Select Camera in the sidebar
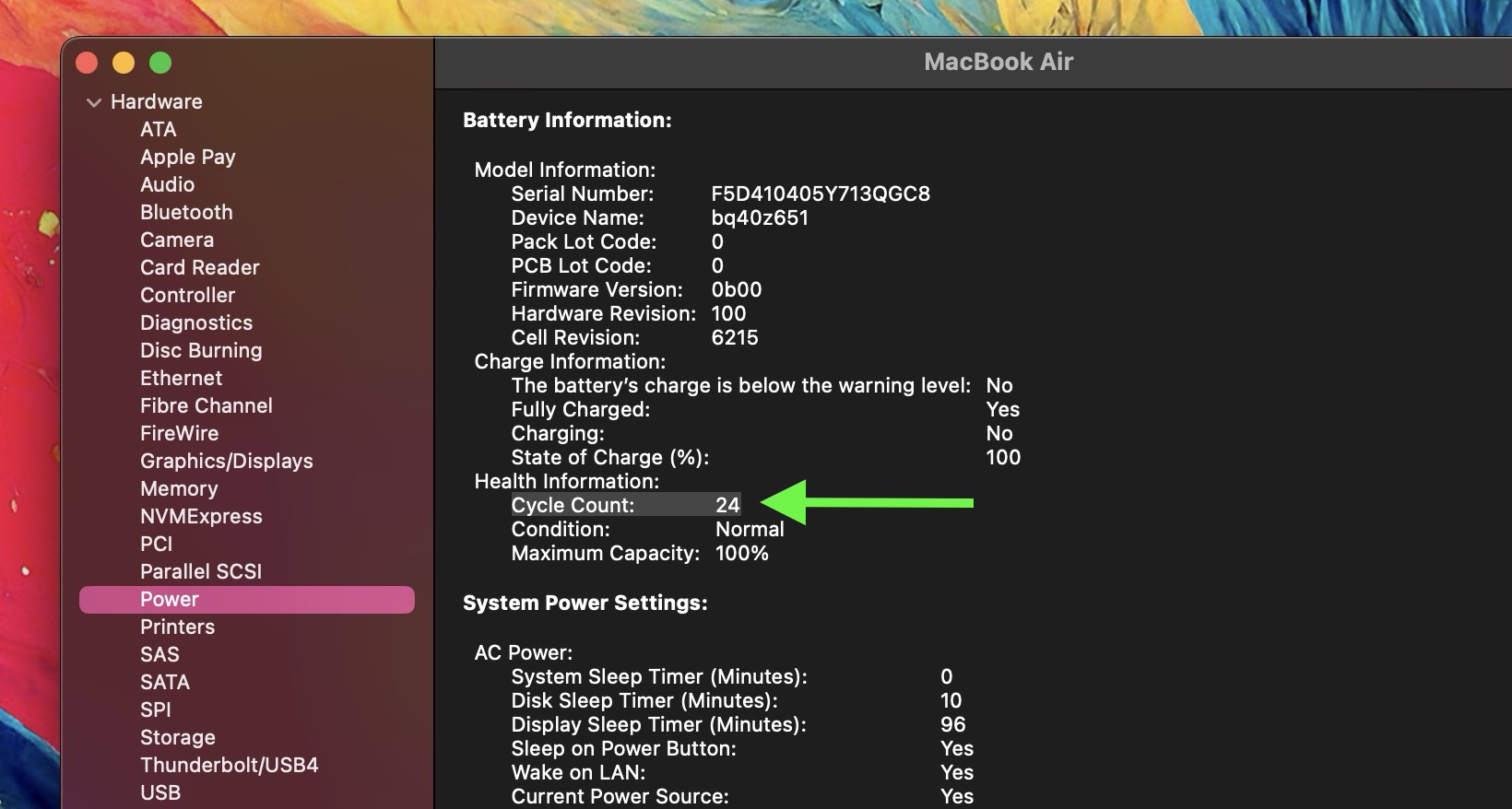 (x=177, y=240)
